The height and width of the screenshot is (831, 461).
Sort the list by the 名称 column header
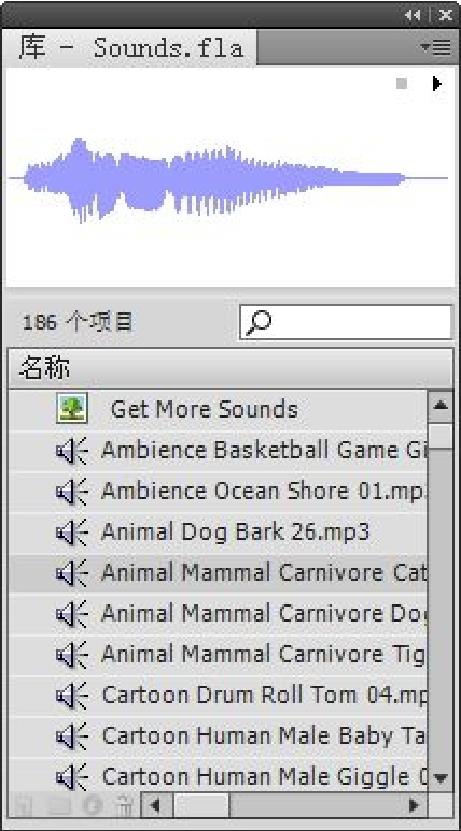[x=231, y=368]
